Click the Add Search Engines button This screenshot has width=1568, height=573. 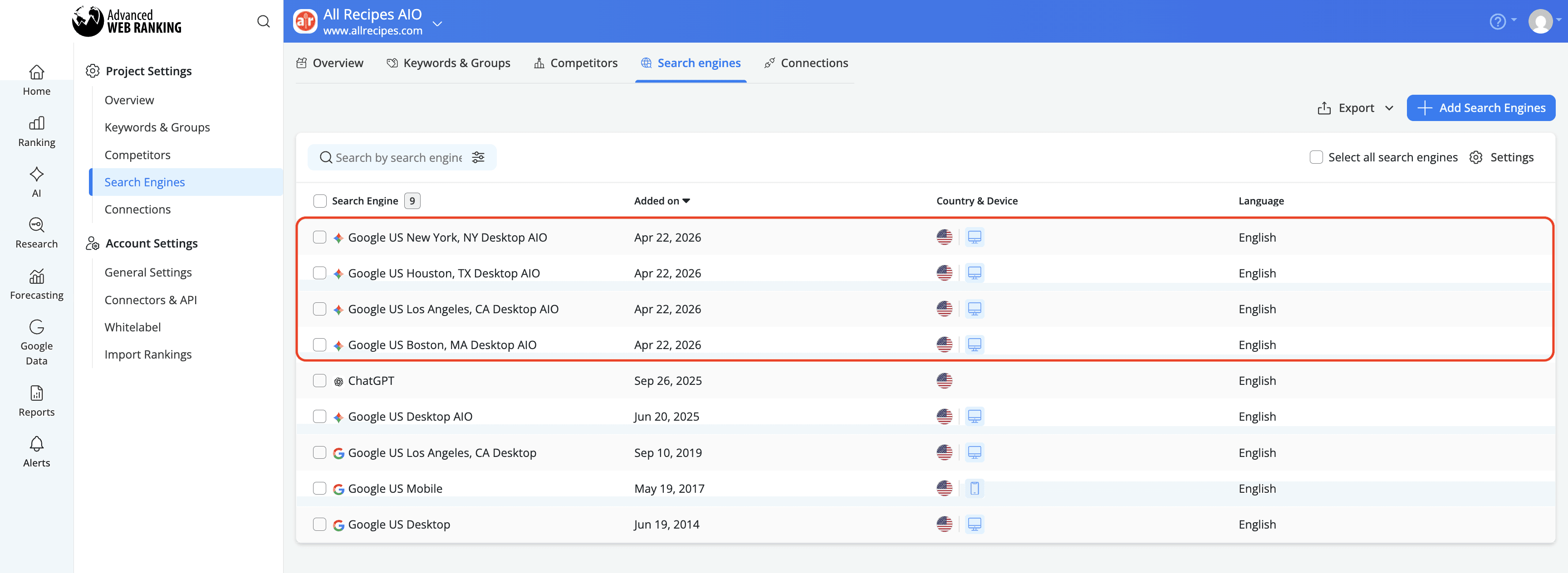coord(1481,108)
